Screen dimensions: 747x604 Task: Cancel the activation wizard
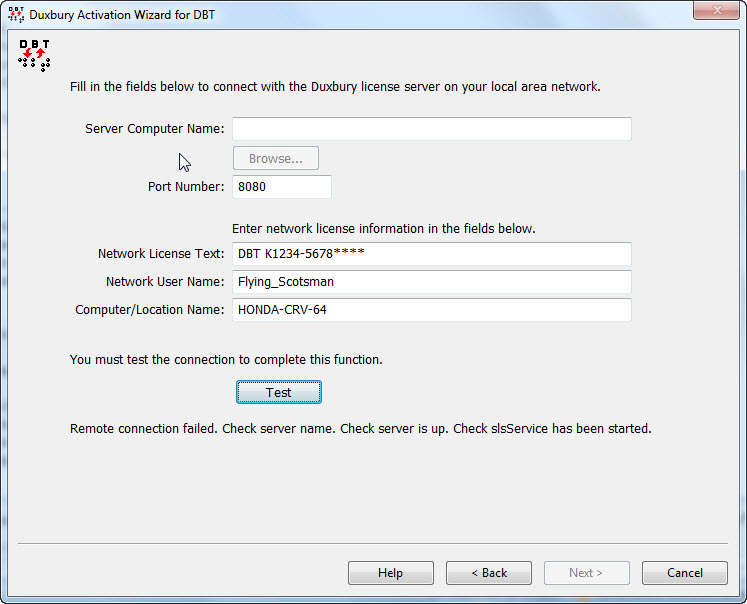coord(685,573)
